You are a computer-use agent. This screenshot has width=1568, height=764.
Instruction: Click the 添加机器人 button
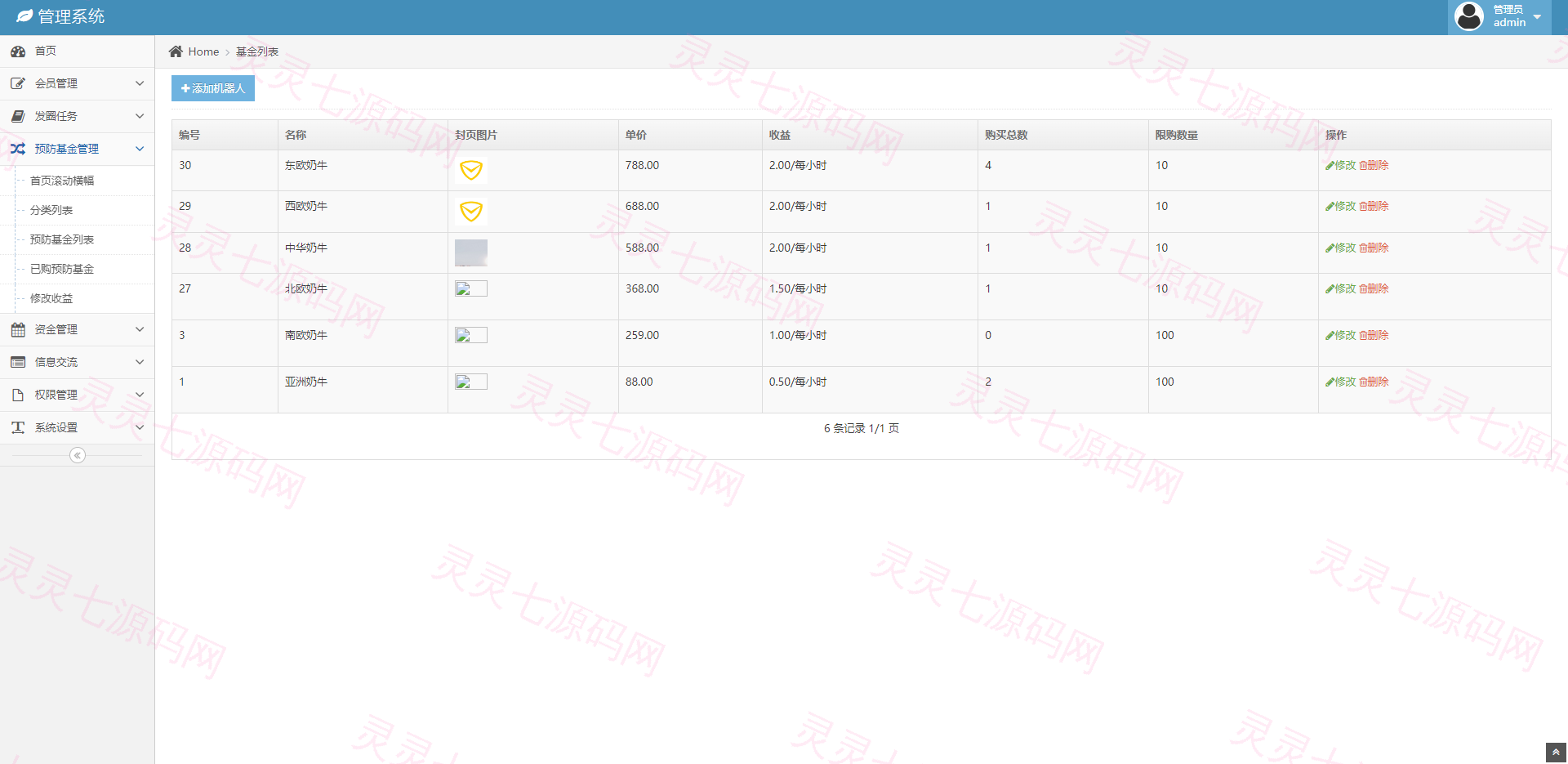tap(213, 88)
